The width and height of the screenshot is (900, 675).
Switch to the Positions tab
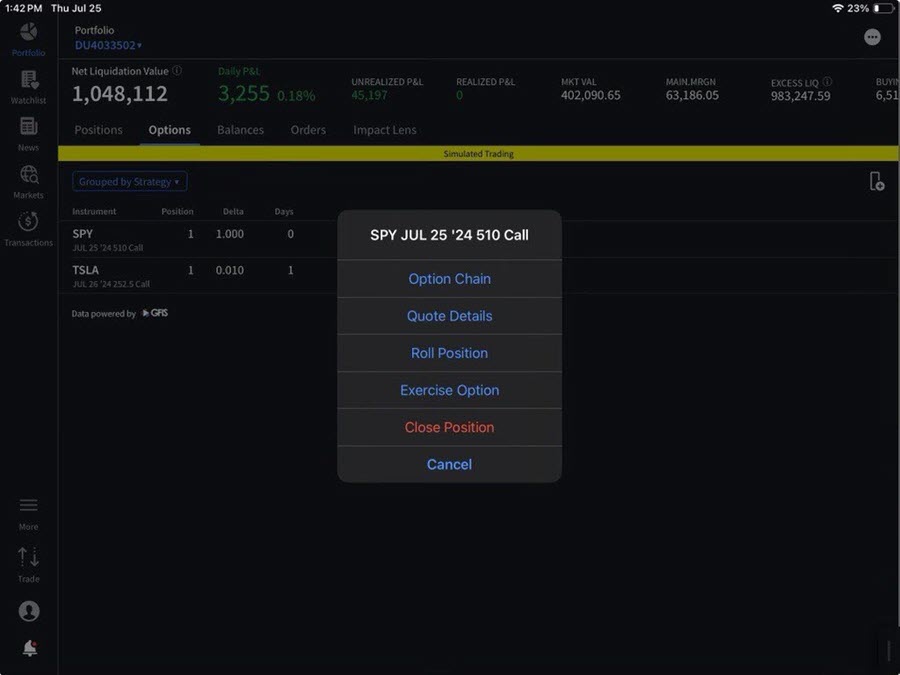tap(97, 130)
